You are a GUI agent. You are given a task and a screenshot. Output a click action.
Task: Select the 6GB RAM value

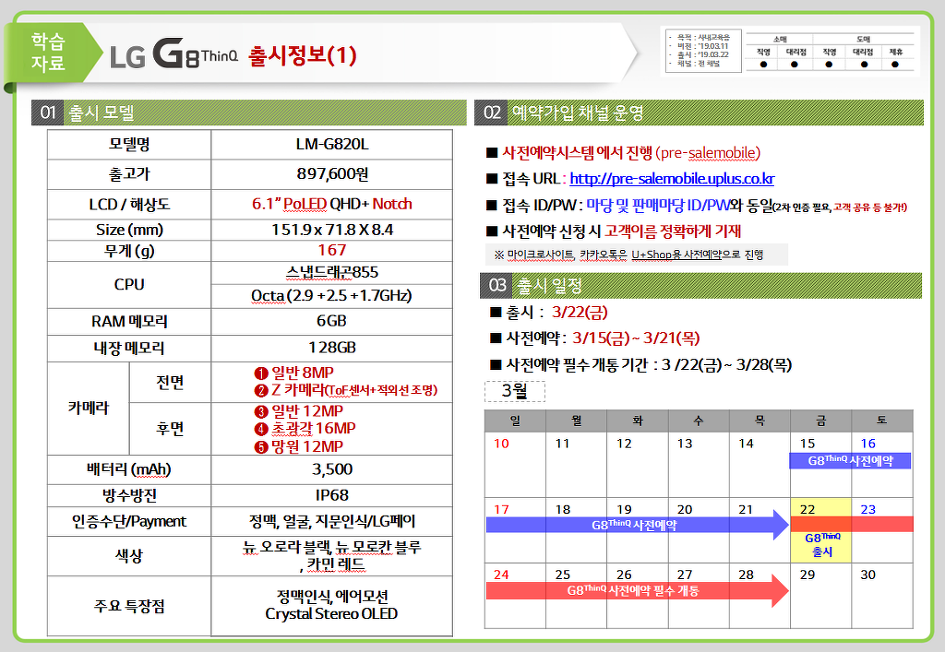point(331,321)
